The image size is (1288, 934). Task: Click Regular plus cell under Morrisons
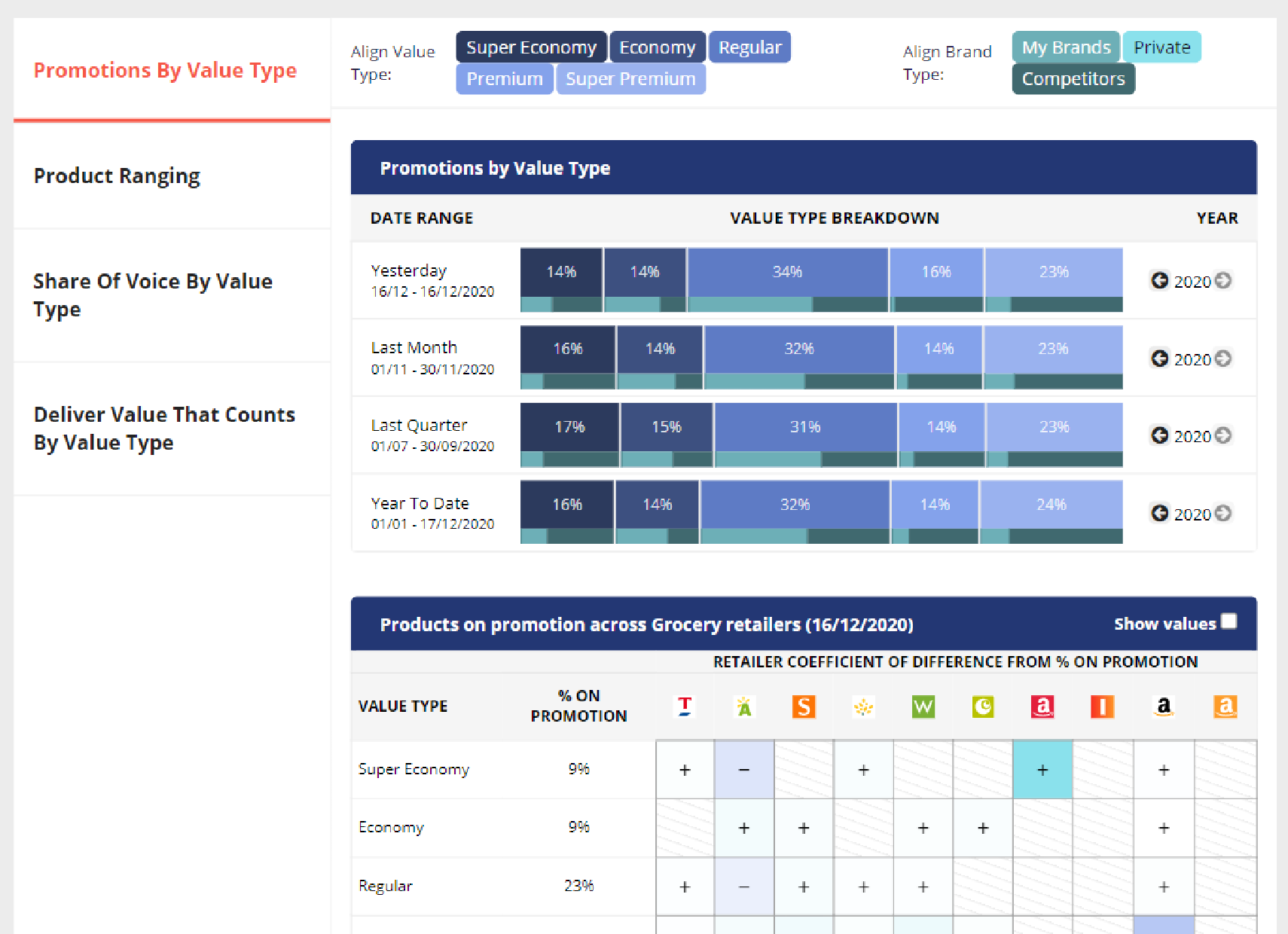[864, 887]
